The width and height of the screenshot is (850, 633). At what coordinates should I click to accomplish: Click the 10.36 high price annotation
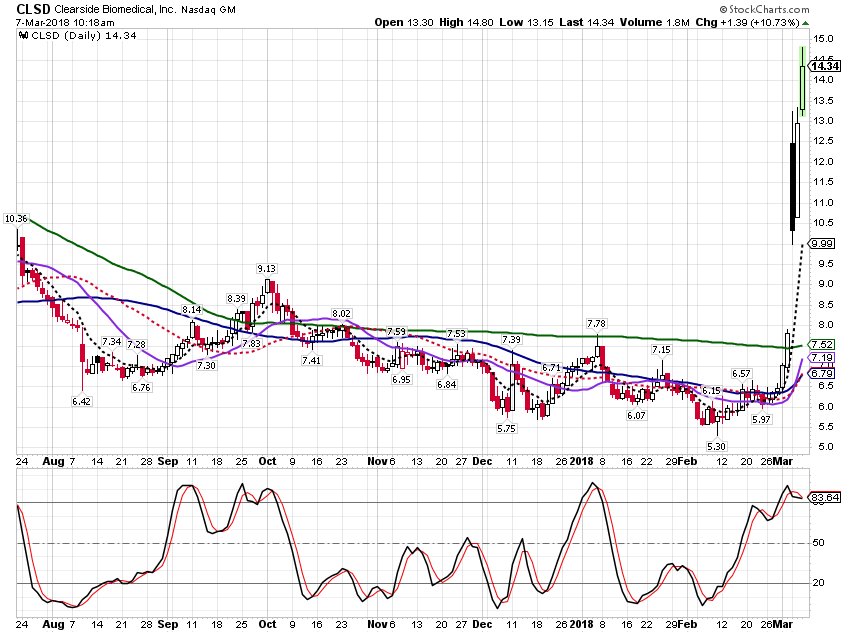pos(16,219)
